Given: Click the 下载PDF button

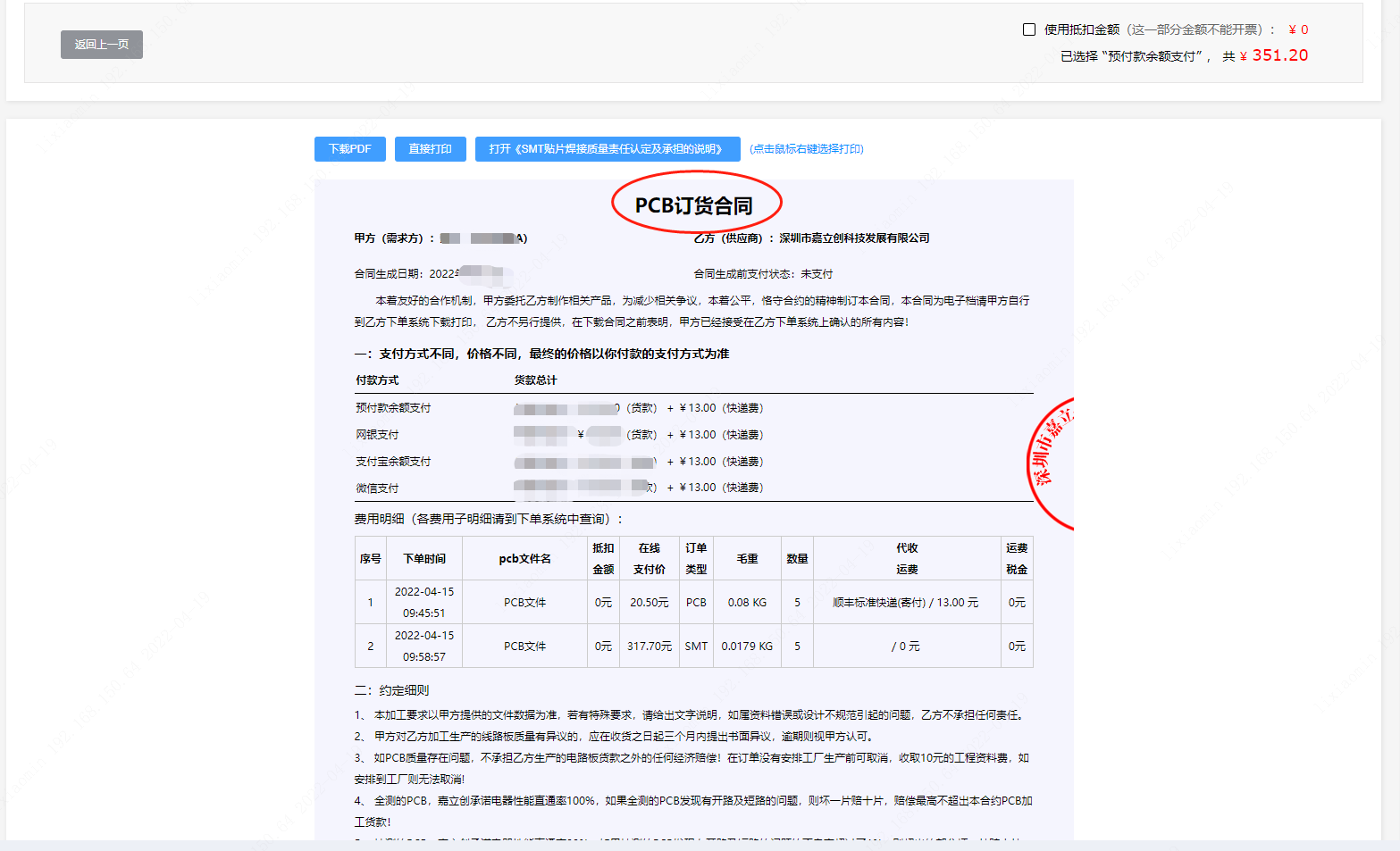Looking at the screenshot, I should [349, 149].
